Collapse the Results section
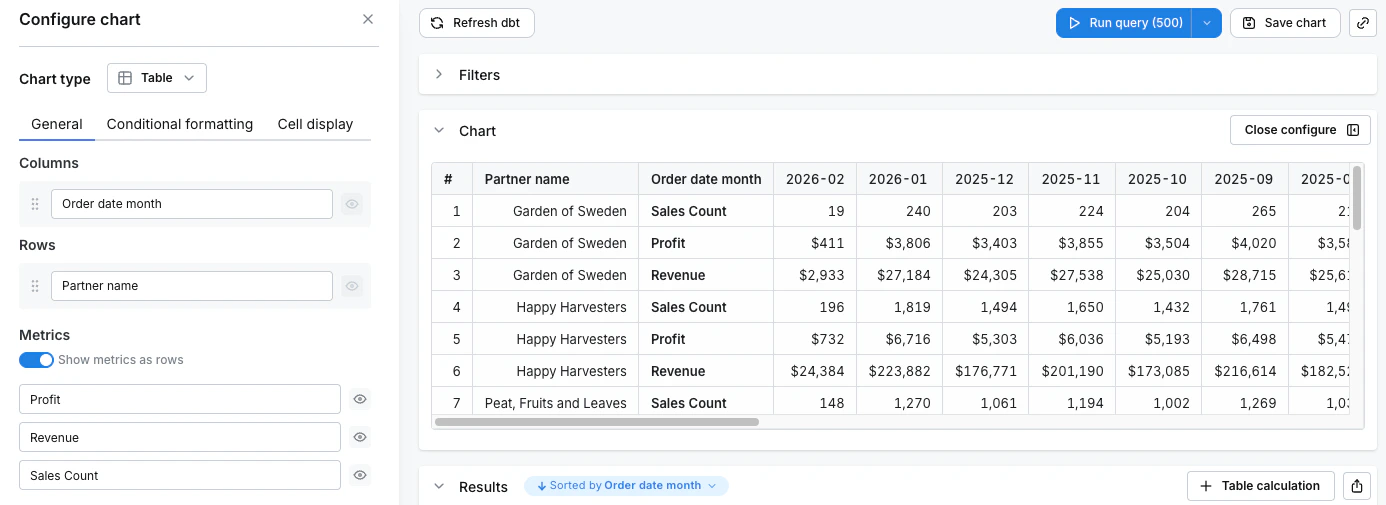The width and height of the screenshot is (1386, 505). tap(438, 487)
